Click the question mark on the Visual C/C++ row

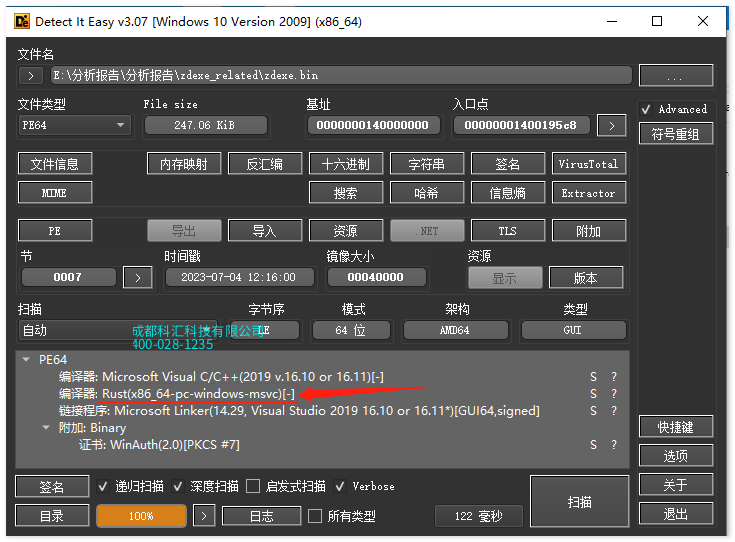point(614,377)
